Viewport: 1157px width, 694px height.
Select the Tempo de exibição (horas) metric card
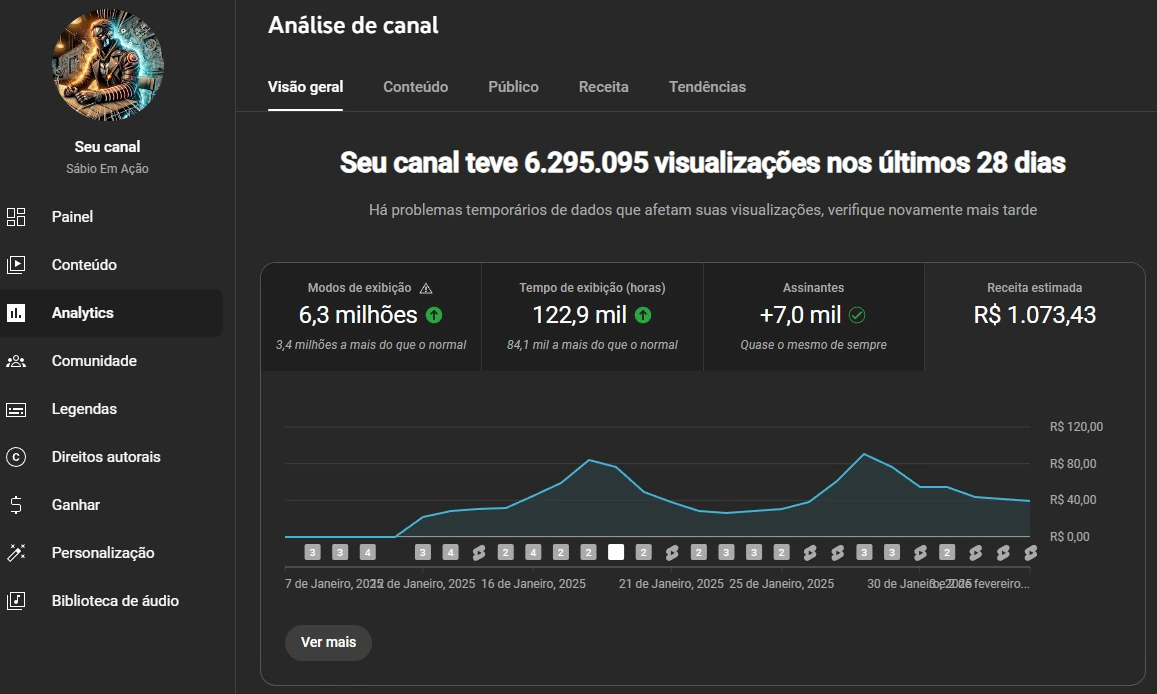592,316
